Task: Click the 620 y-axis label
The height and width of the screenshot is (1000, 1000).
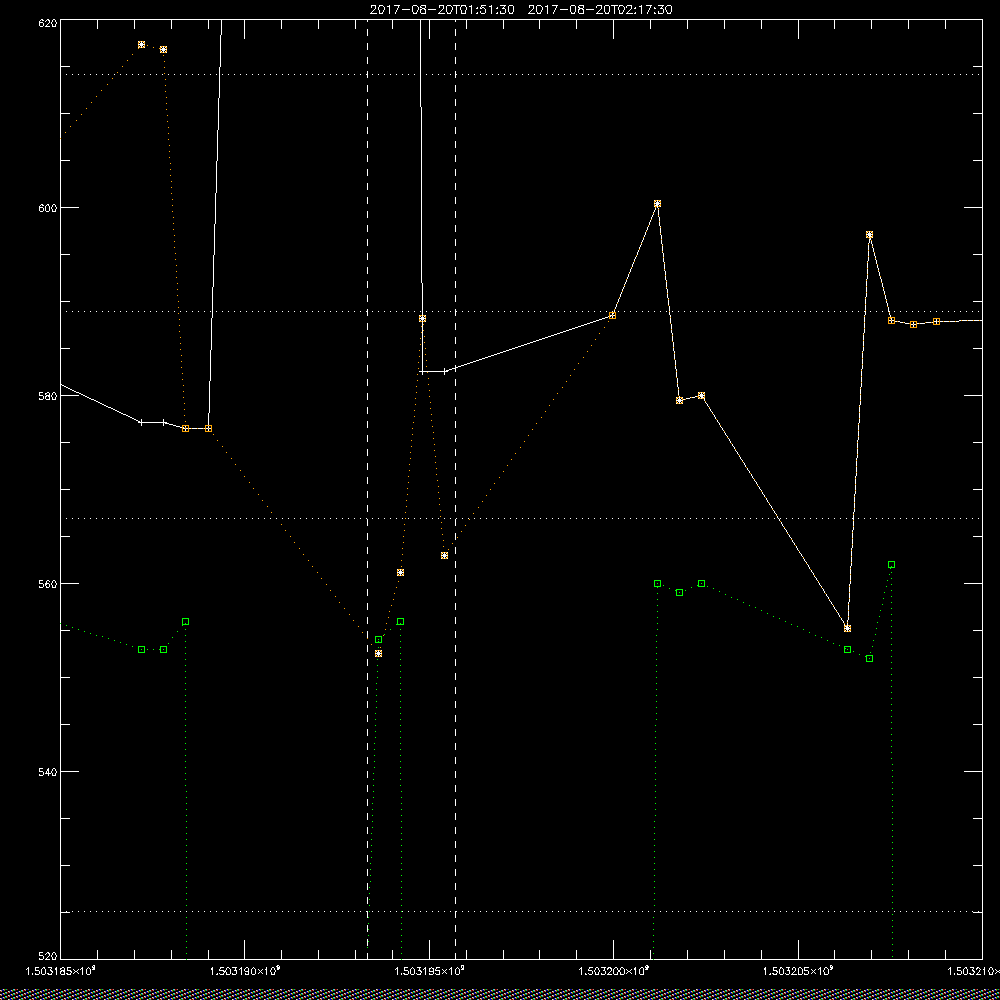Action: [x=48, y=22]
